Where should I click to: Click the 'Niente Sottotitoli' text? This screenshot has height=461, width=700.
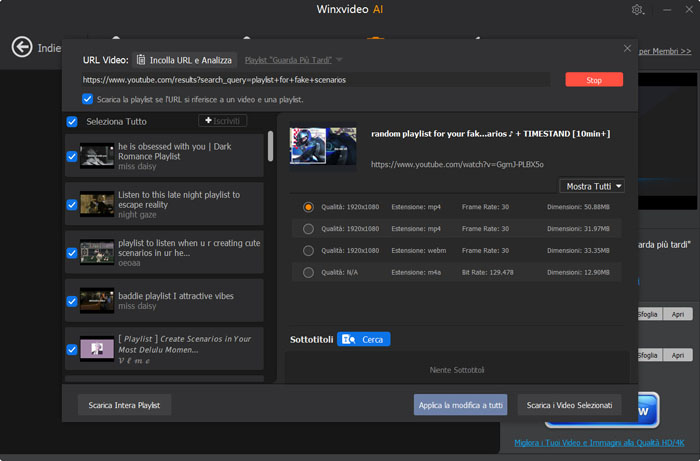tap(457, 370)
